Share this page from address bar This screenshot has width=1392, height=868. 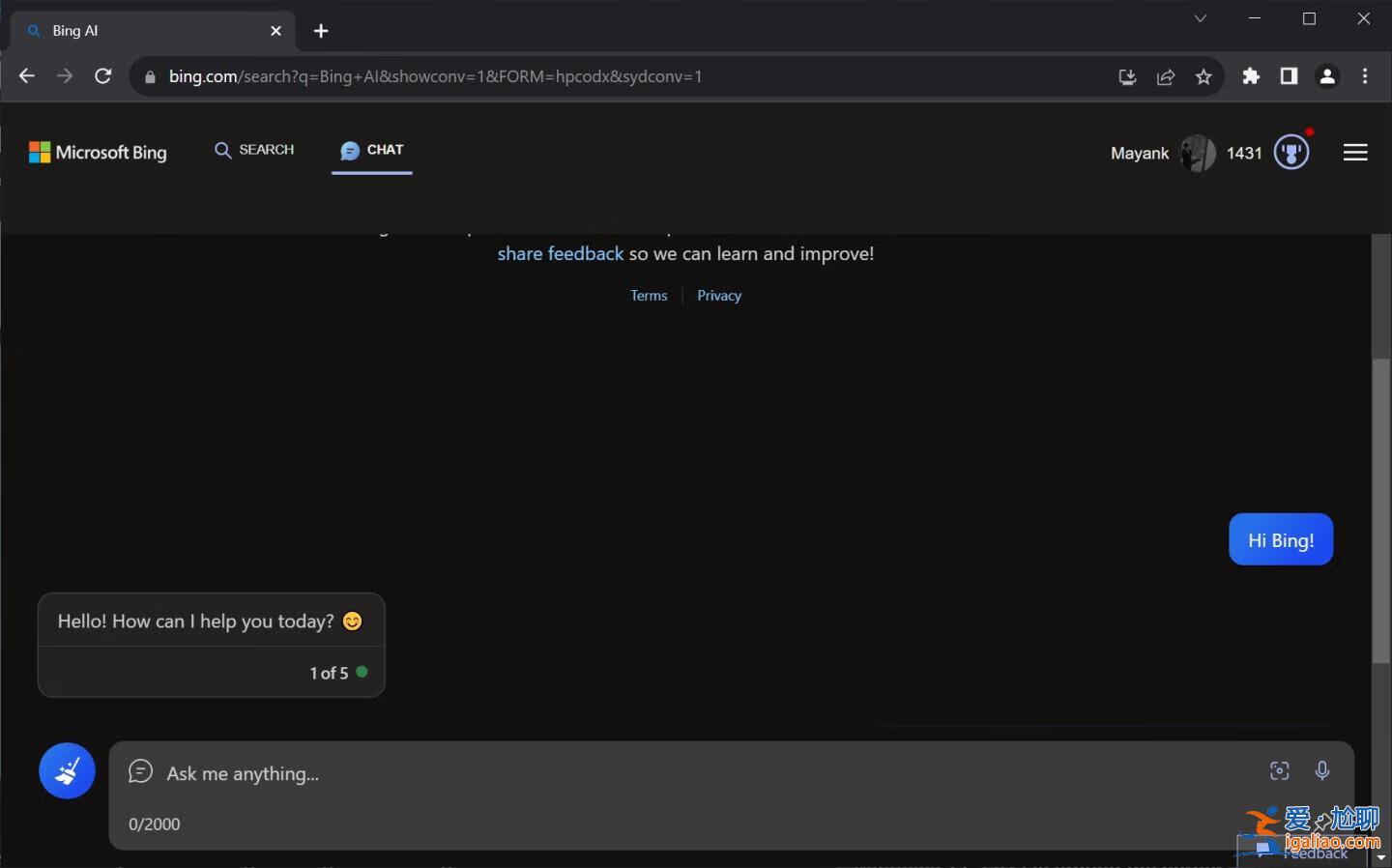[1166, 77]
